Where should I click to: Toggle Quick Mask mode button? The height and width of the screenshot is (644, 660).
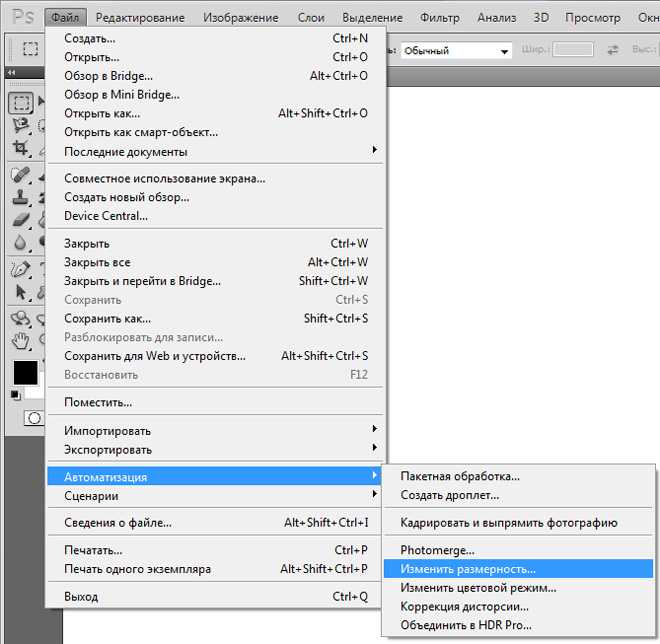tap(34, 418)
